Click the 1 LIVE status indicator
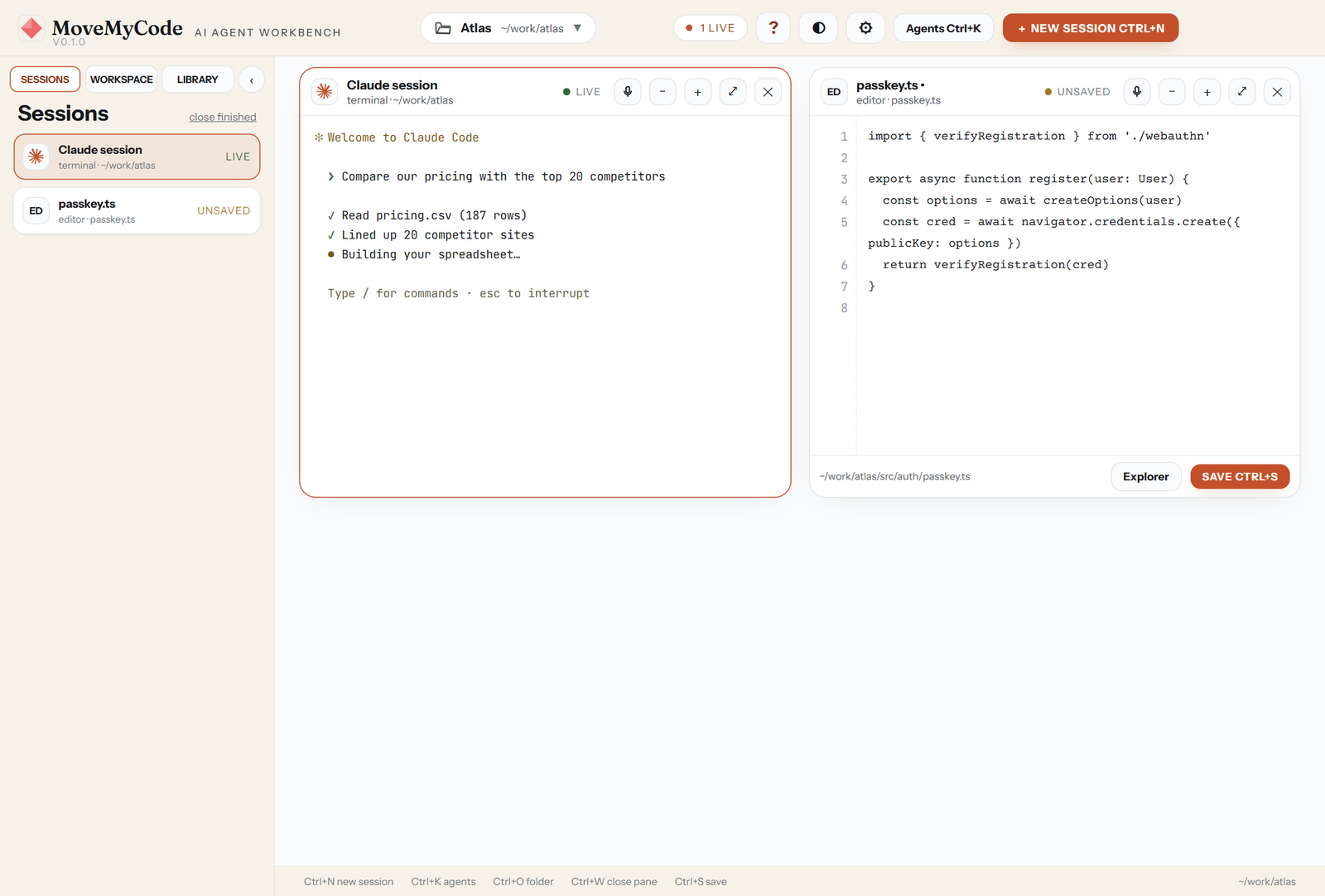 click(x=711, y=28)
